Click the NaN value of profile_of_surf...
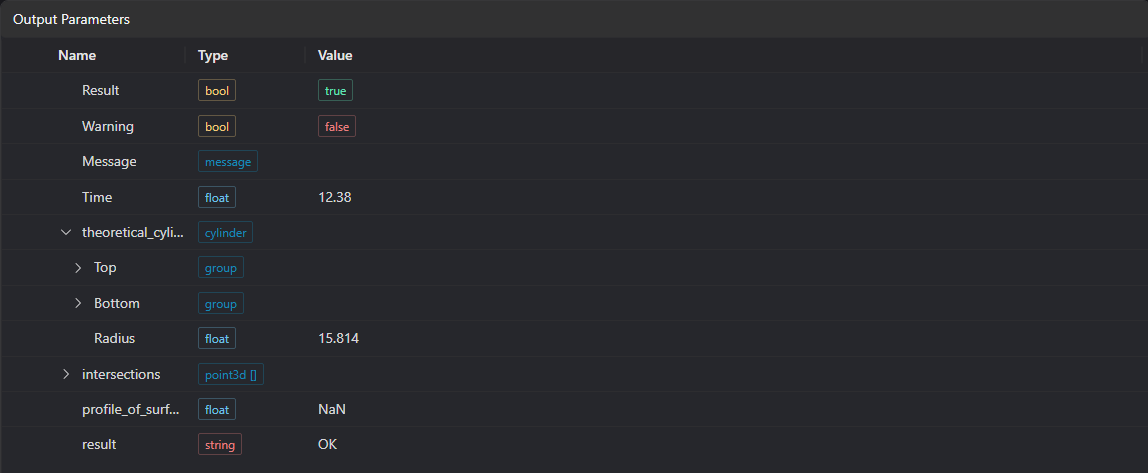This screenshot has height=473, width=1148. coord(332,409)
